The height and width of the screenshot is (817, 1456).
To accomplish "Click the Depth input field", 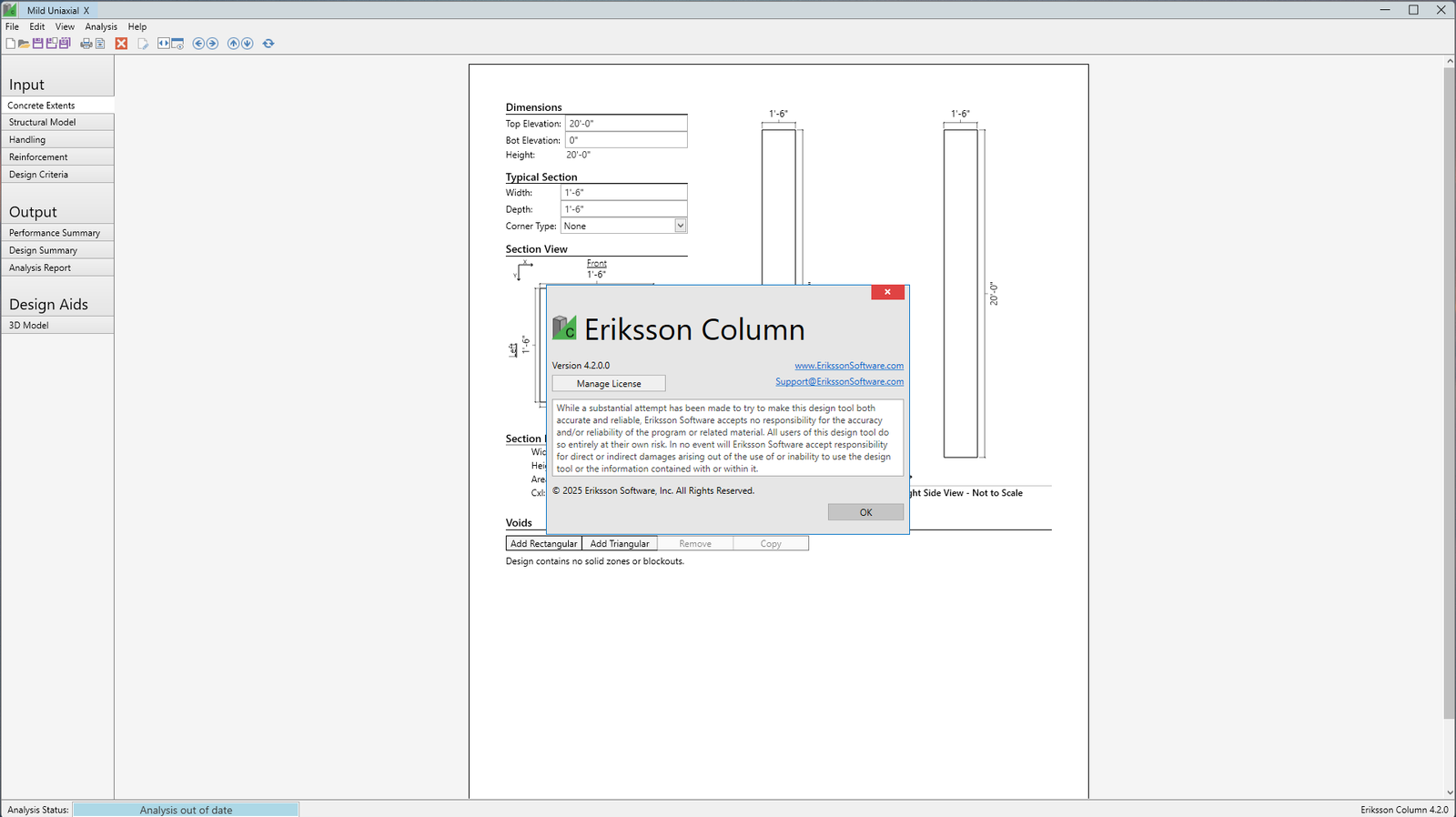I will tap(623, 209).
